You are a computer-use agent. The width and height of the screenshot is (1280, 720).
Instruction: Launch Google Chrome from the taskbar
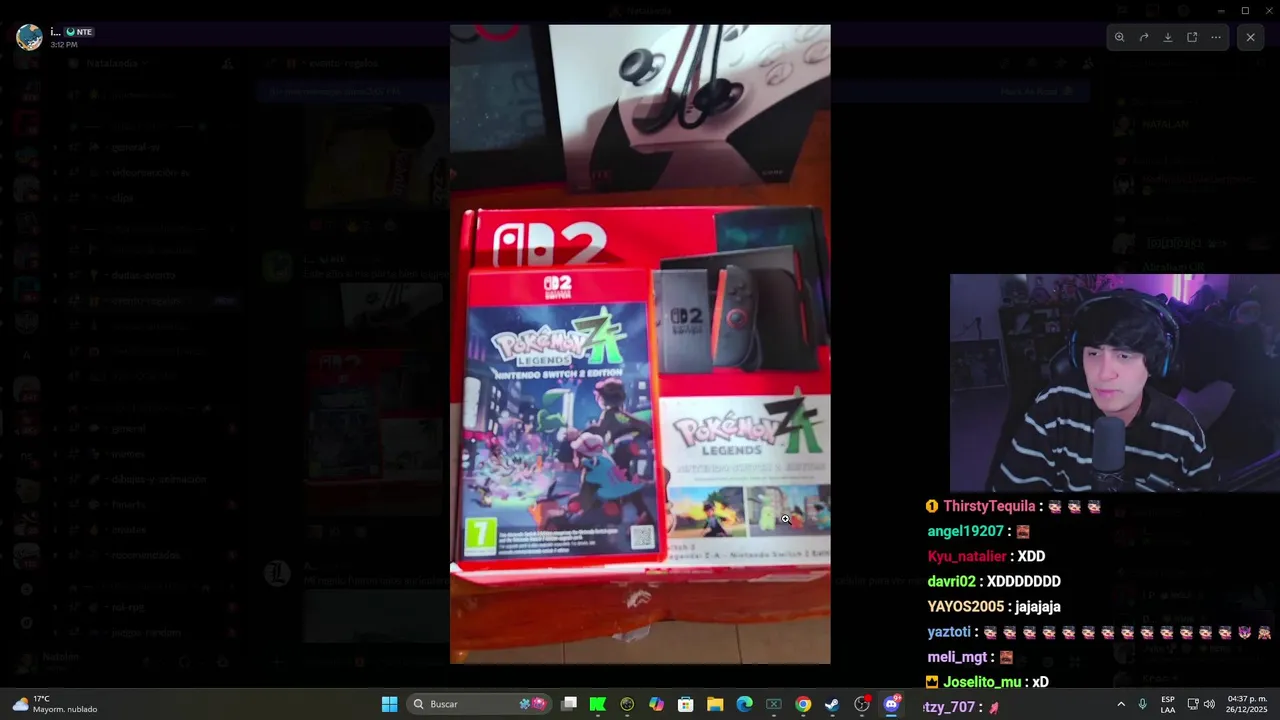click(x=803, y=704)
